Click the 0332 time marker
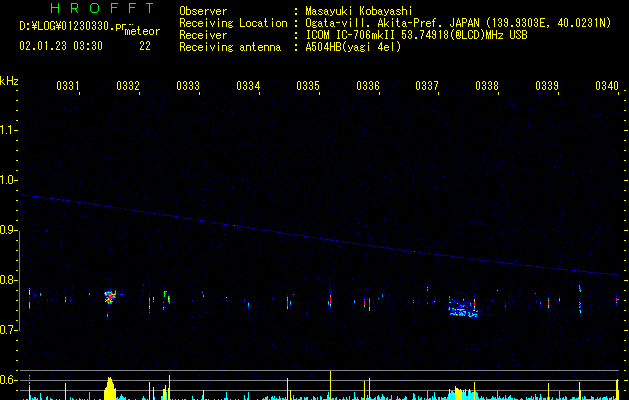Screen dimensions: 629x400 128,86
